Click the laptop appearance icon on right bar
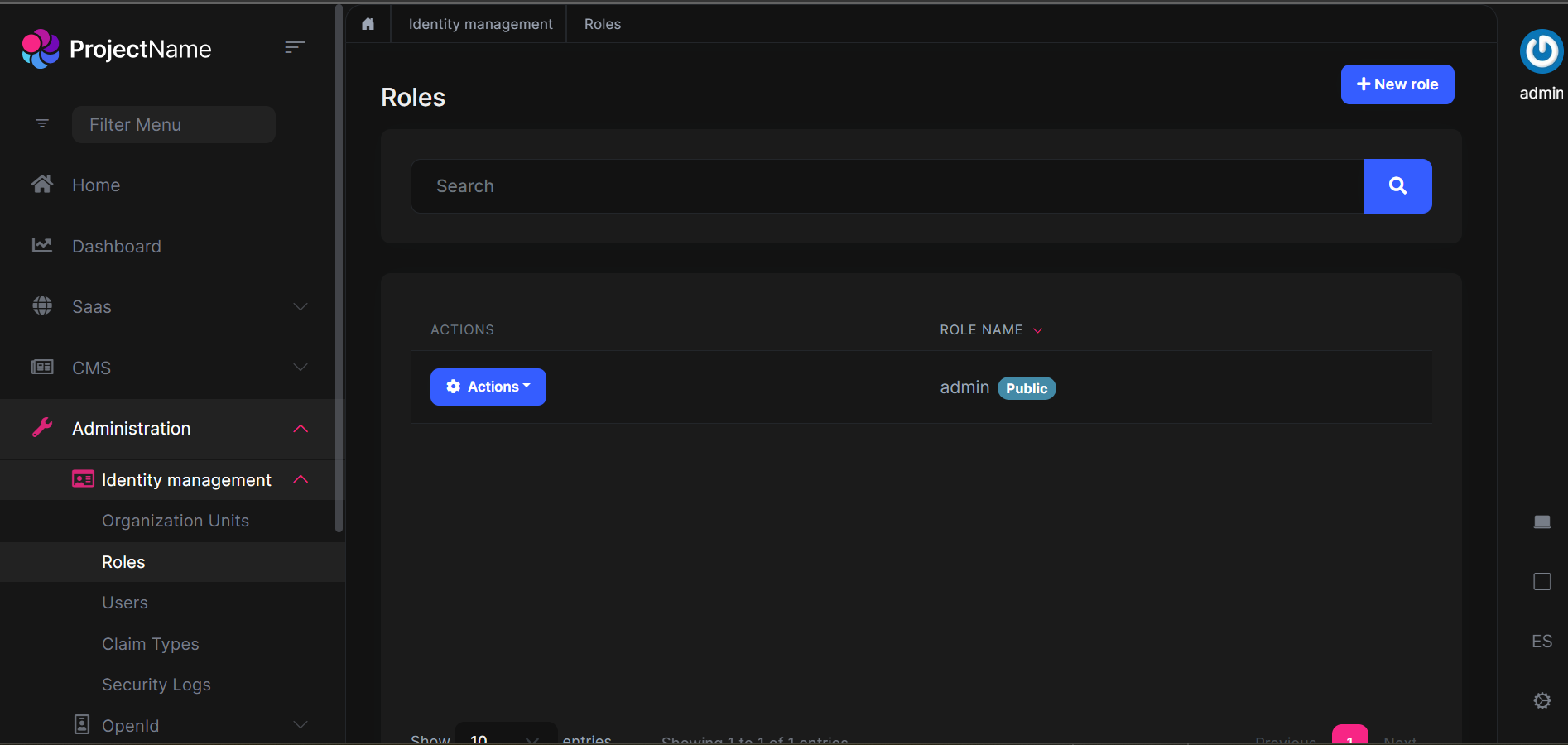 click(x=1542, y=521)
